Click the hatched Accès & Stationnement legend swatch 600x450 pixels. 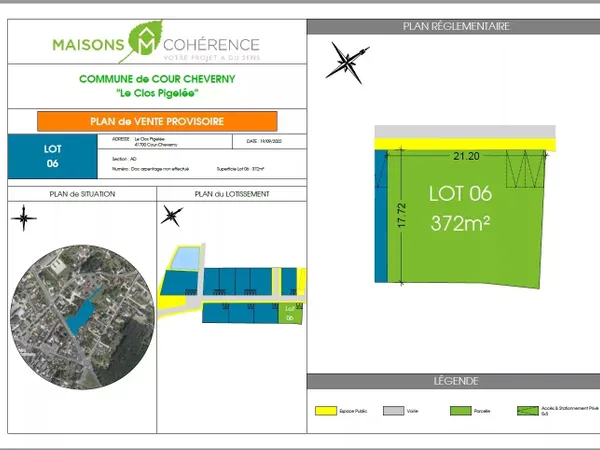point(528,411)
